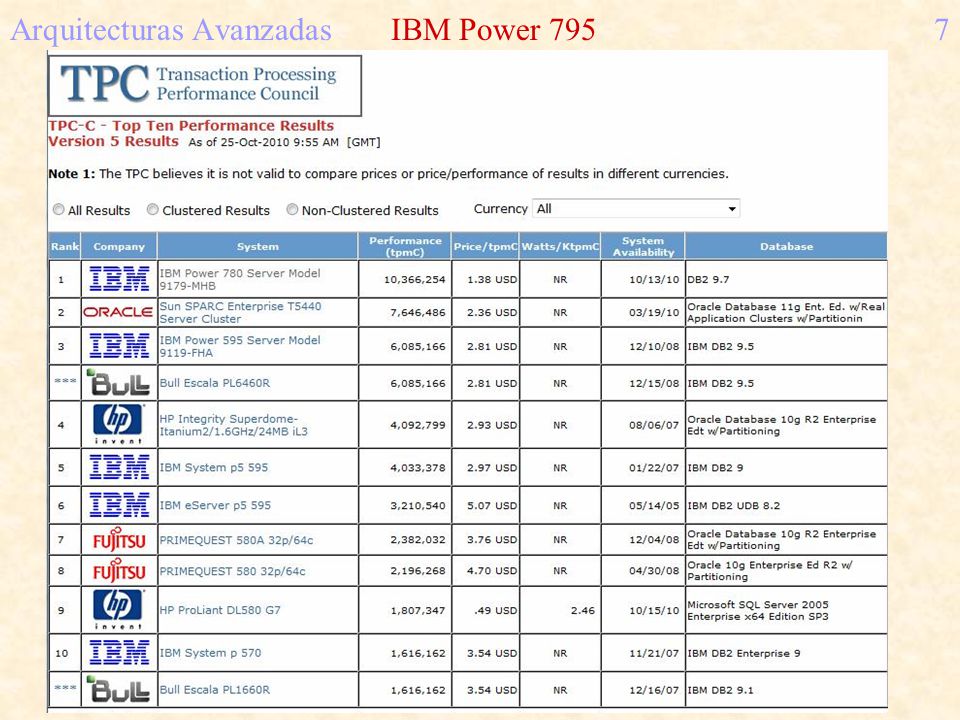This screenshot has height=720, width=960.
Task: Click the TPC Transaction Processing Performance Council logo
Action: click(x=205, y=85)
